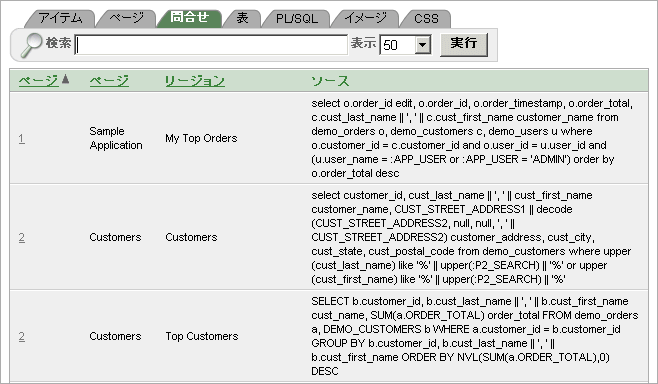
Task: Sort by the first ページ column header
Action: pos(38,81)
